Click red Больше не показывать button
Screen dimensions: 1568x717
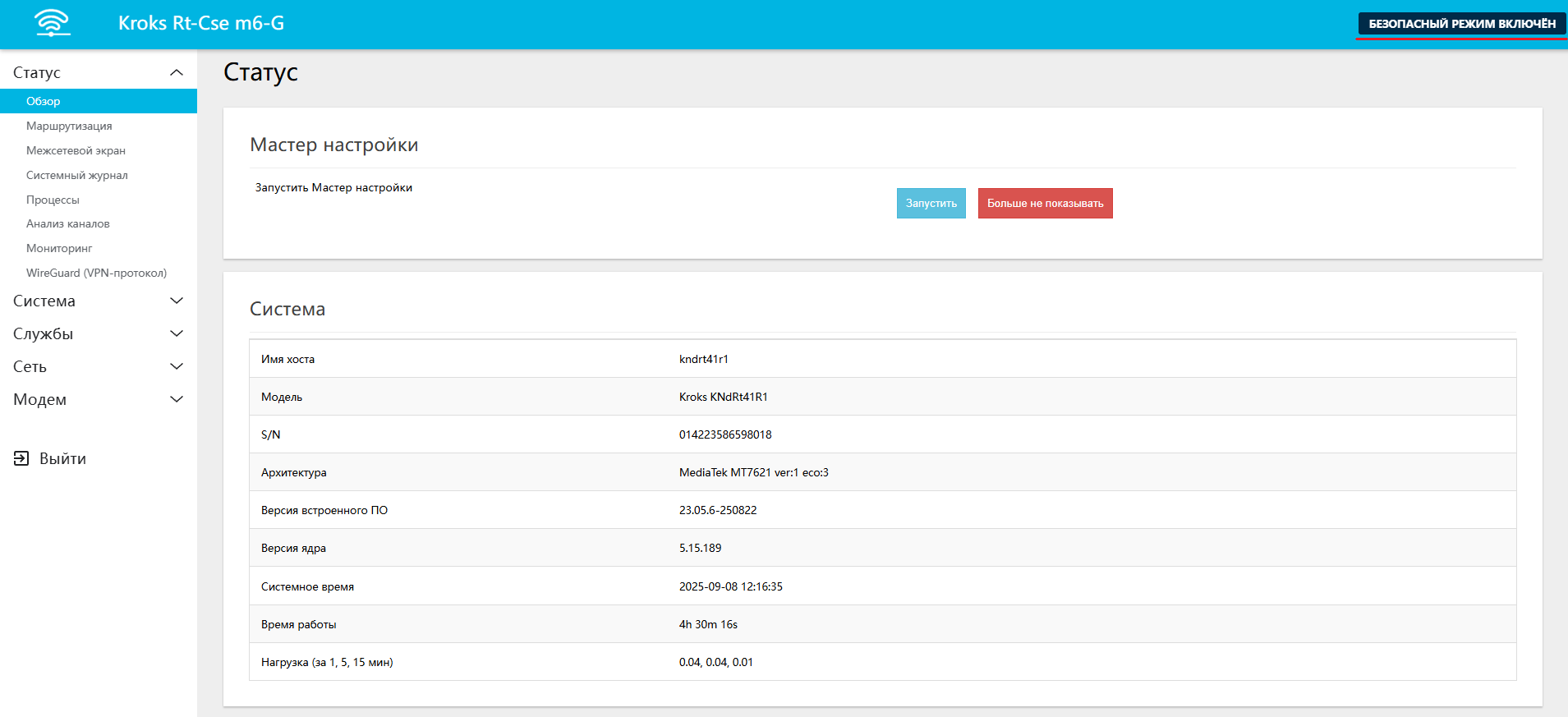coord(1045,203)
